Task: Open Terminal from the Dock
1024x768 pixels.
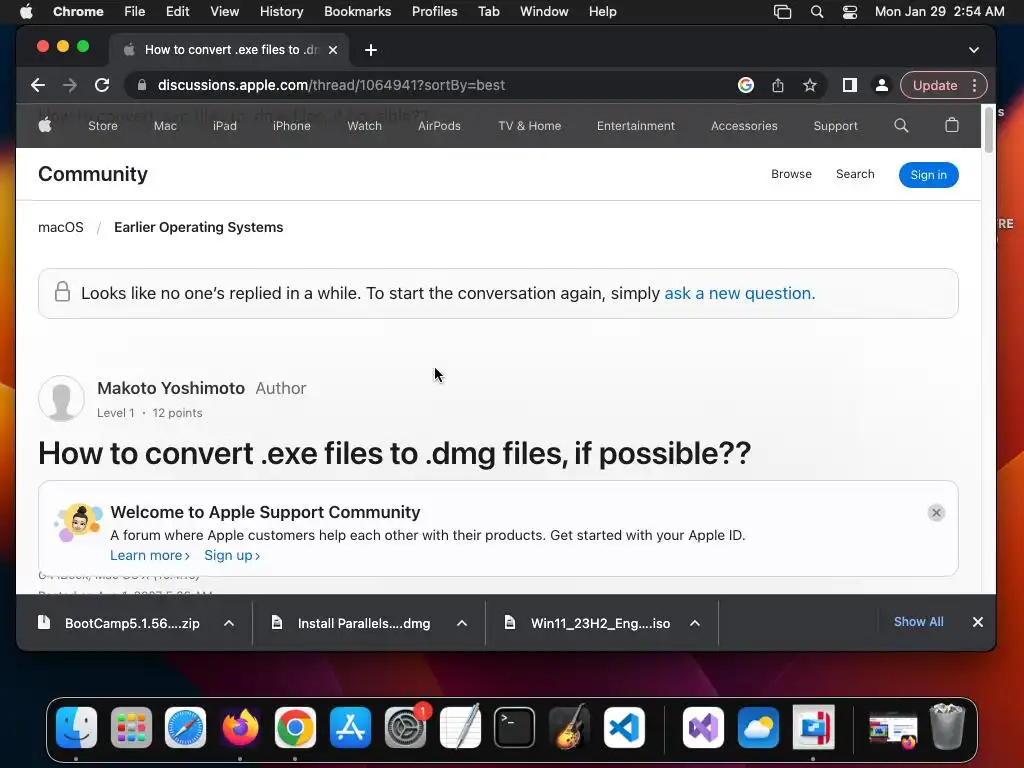Action: click(x=515, y=728)
